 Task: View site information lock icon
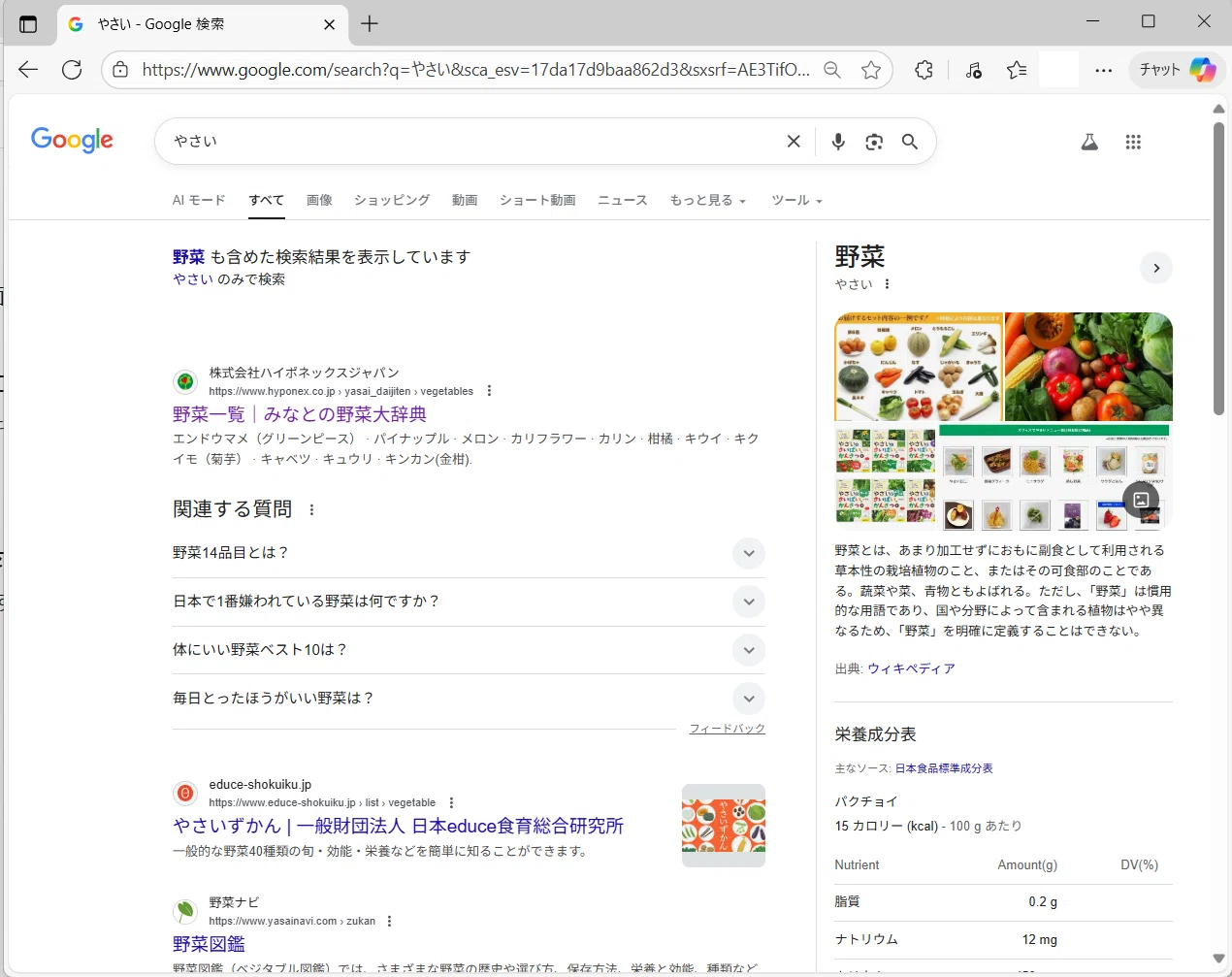pos(120,70)
